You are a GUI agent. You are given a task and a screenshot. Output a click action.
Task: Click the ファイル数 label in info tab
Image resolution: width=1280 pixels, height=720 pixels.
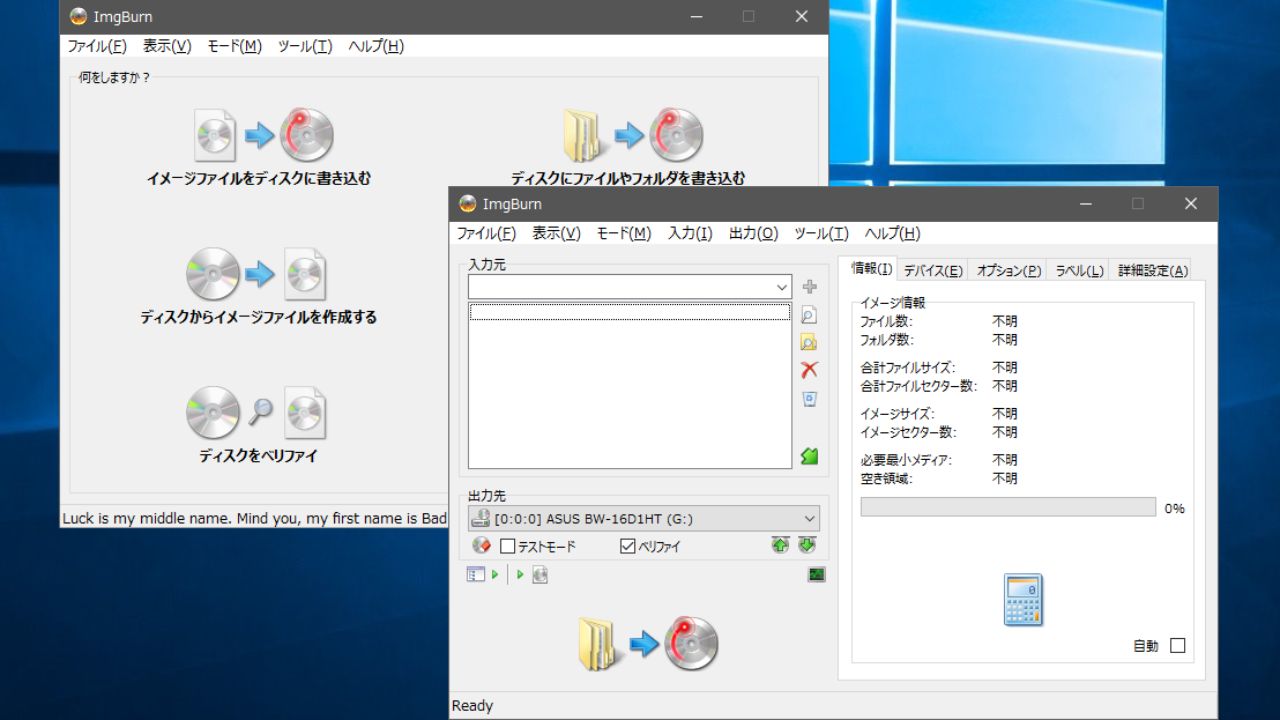tap(886, 322)
